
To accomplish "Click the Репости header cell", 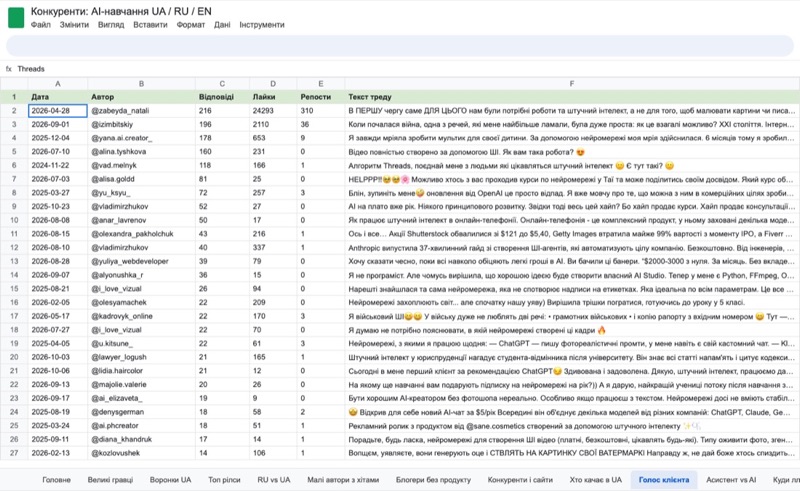I will click(x=320, y=97).
